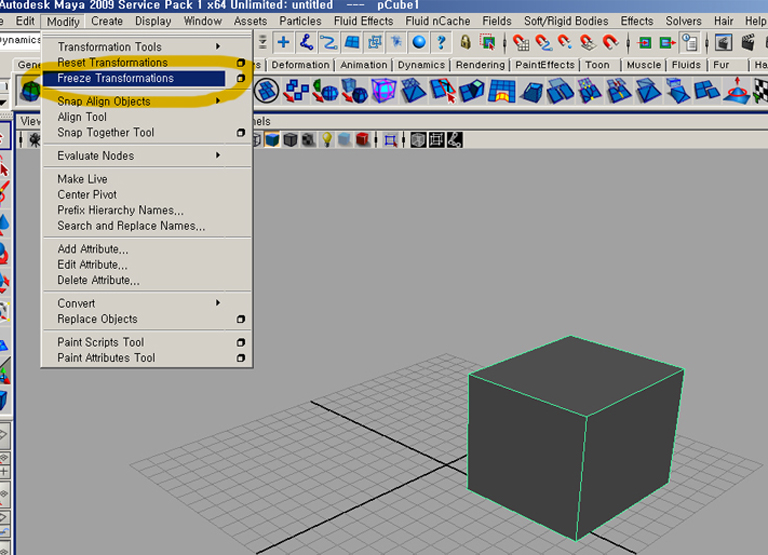Screen dimensions: 768x555
Task: Click the parm points curve mask icon
Action: tap(306, 43)
